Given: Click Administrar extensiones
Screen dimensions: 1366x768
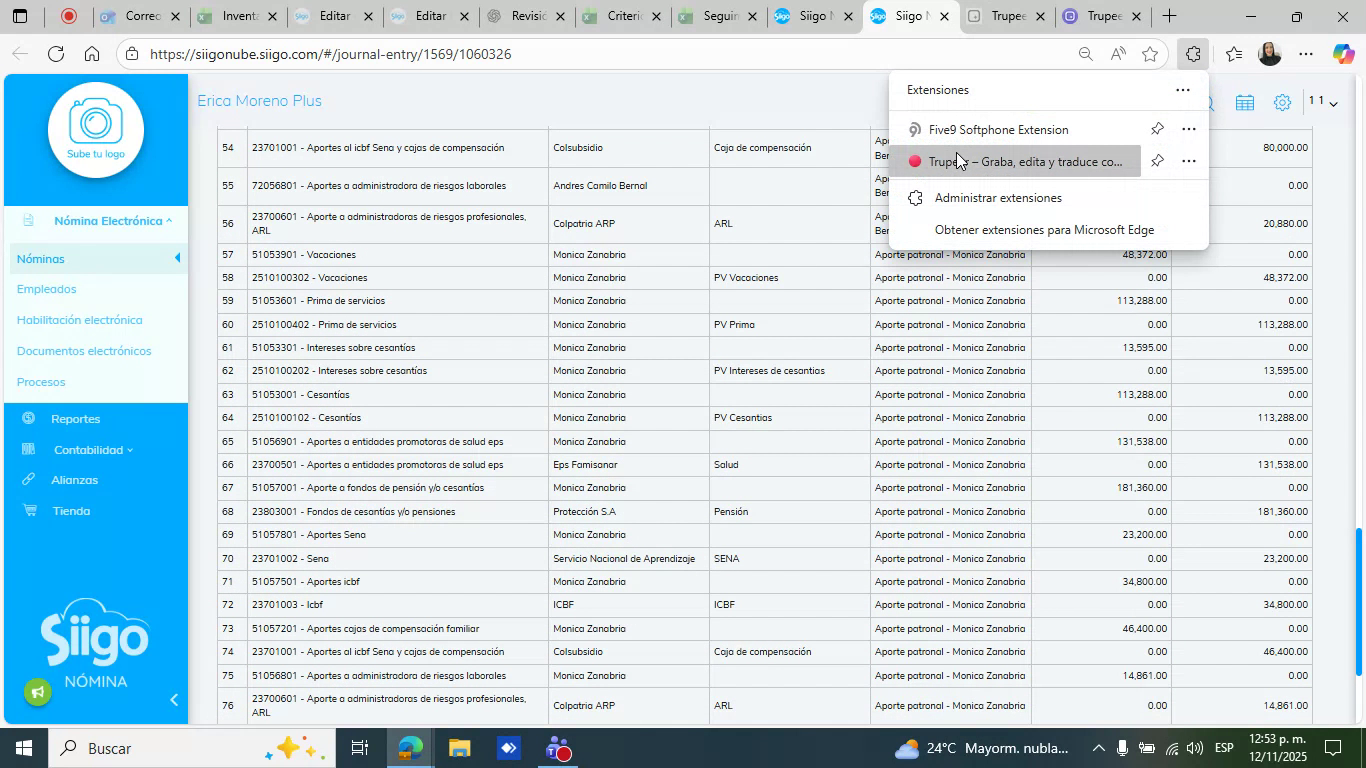Looking at the screenshot, I should [x=998, y=198].
